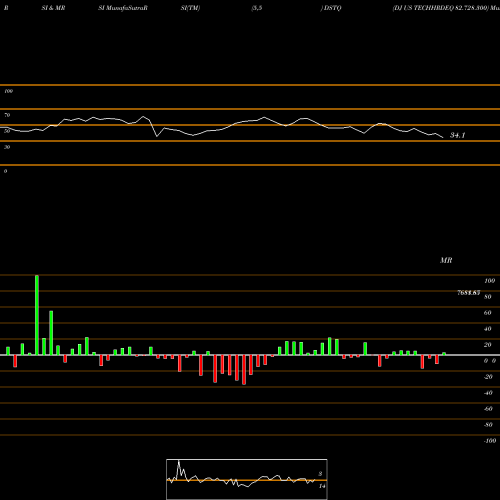Click the RSI axis label 70
The height and width of the screenshot is (500, 500).
[x=7, y=115]
